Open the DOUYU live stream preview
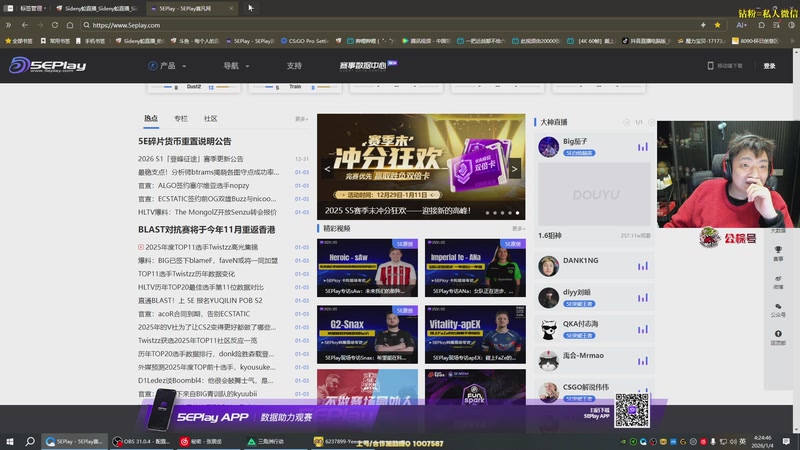Screen dimensions: 800x450 pyautogui.click(x=594, y=194)
